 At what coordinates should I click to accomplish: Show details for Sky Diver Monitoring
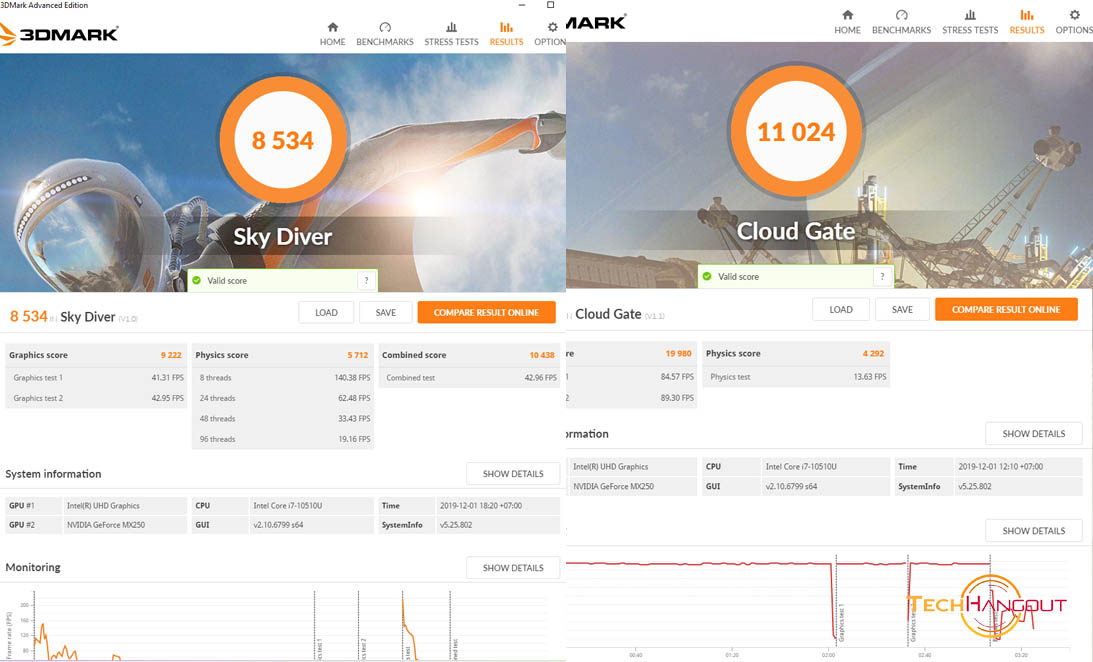pos(513,568)
